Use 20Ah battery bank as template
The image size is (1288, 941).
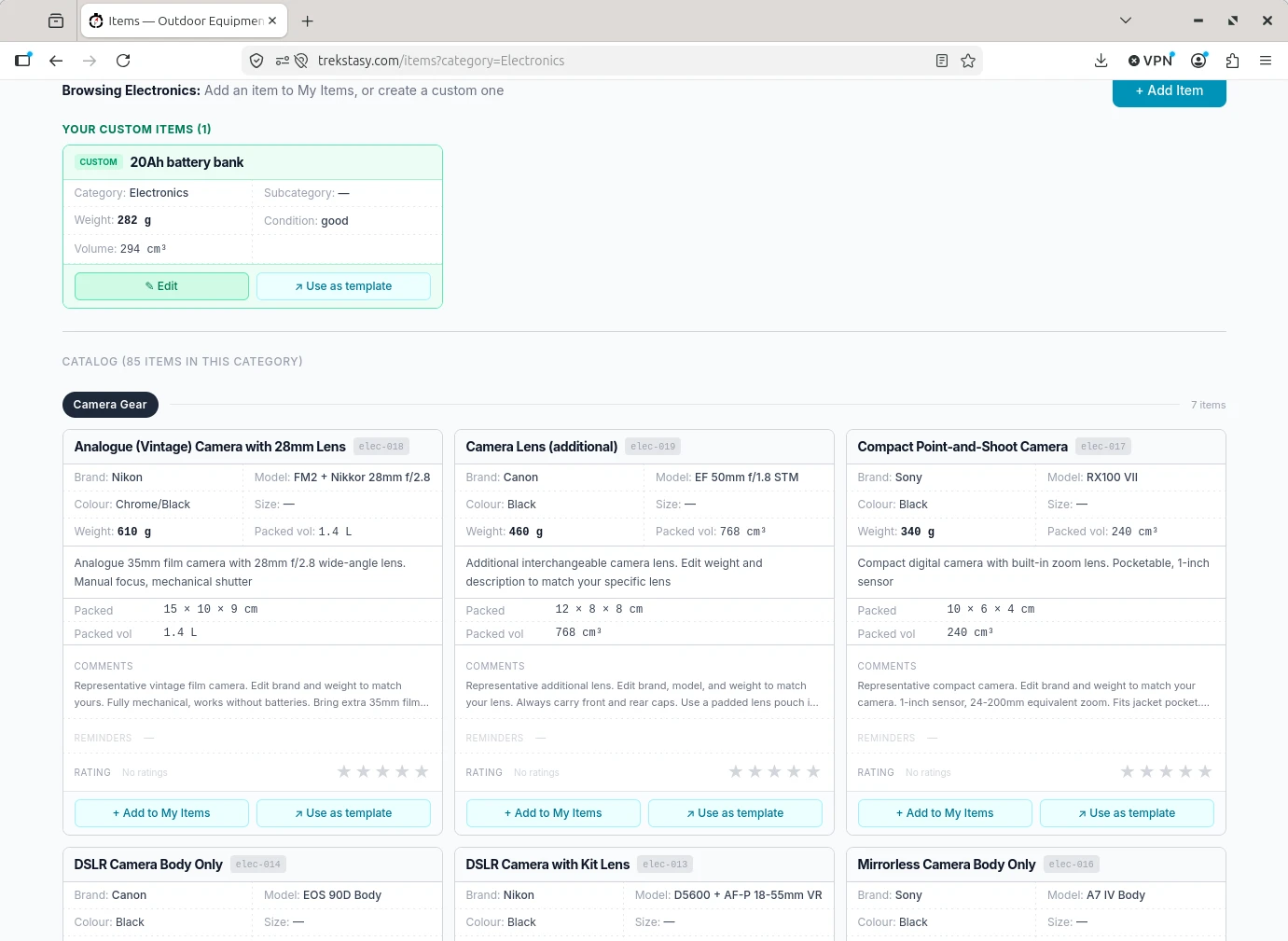pyautogui.click(x=343, y=286)
